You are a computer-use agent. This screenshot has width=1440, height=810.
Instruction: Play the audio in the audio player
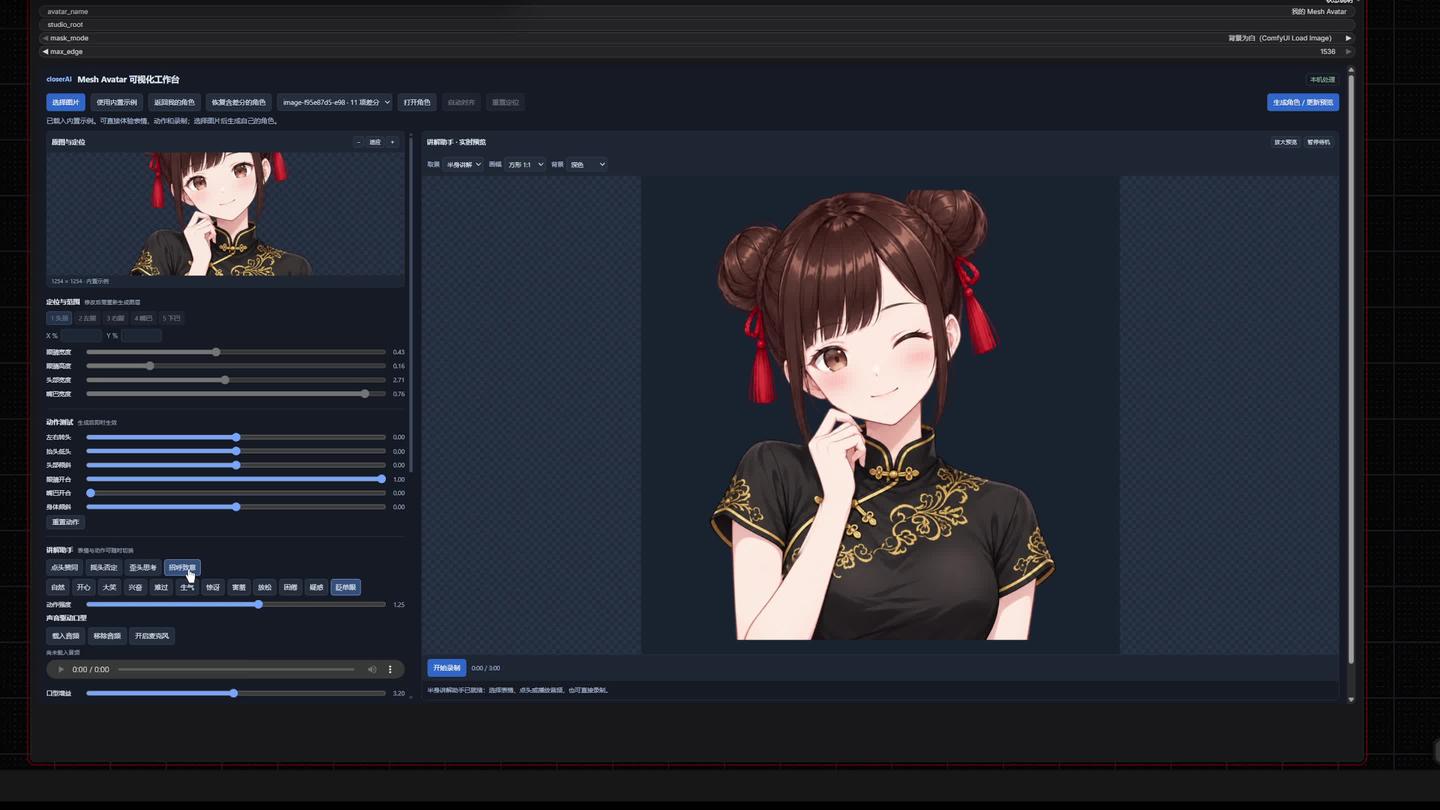[x=61, y=669]
